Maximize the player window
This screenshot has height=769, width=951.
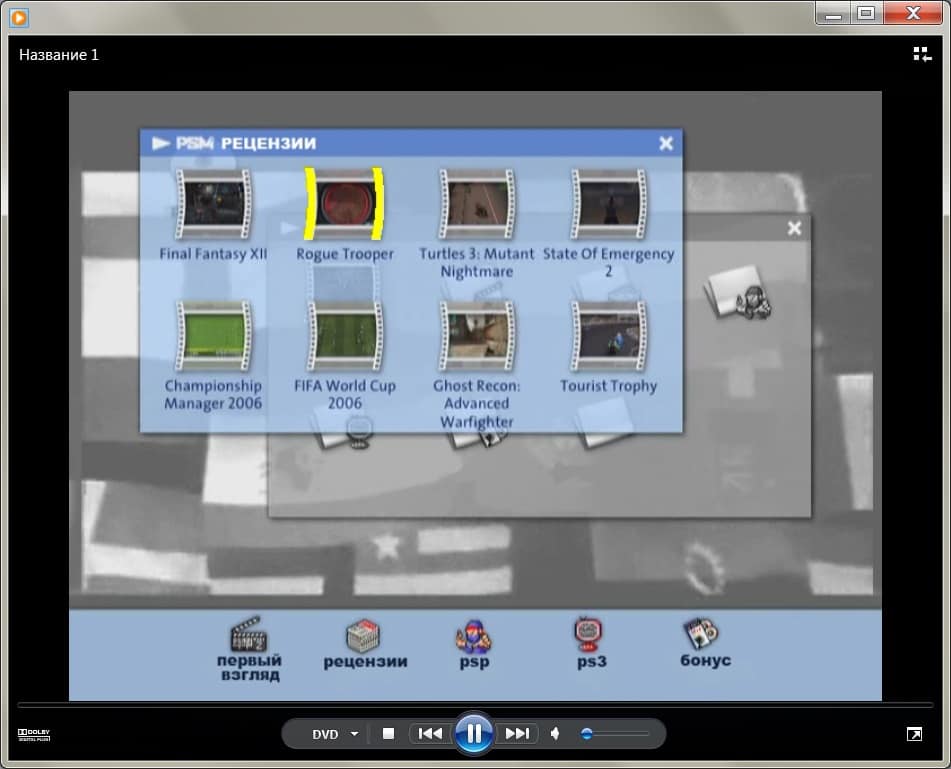pyautogui.click(x=866, y=13)
